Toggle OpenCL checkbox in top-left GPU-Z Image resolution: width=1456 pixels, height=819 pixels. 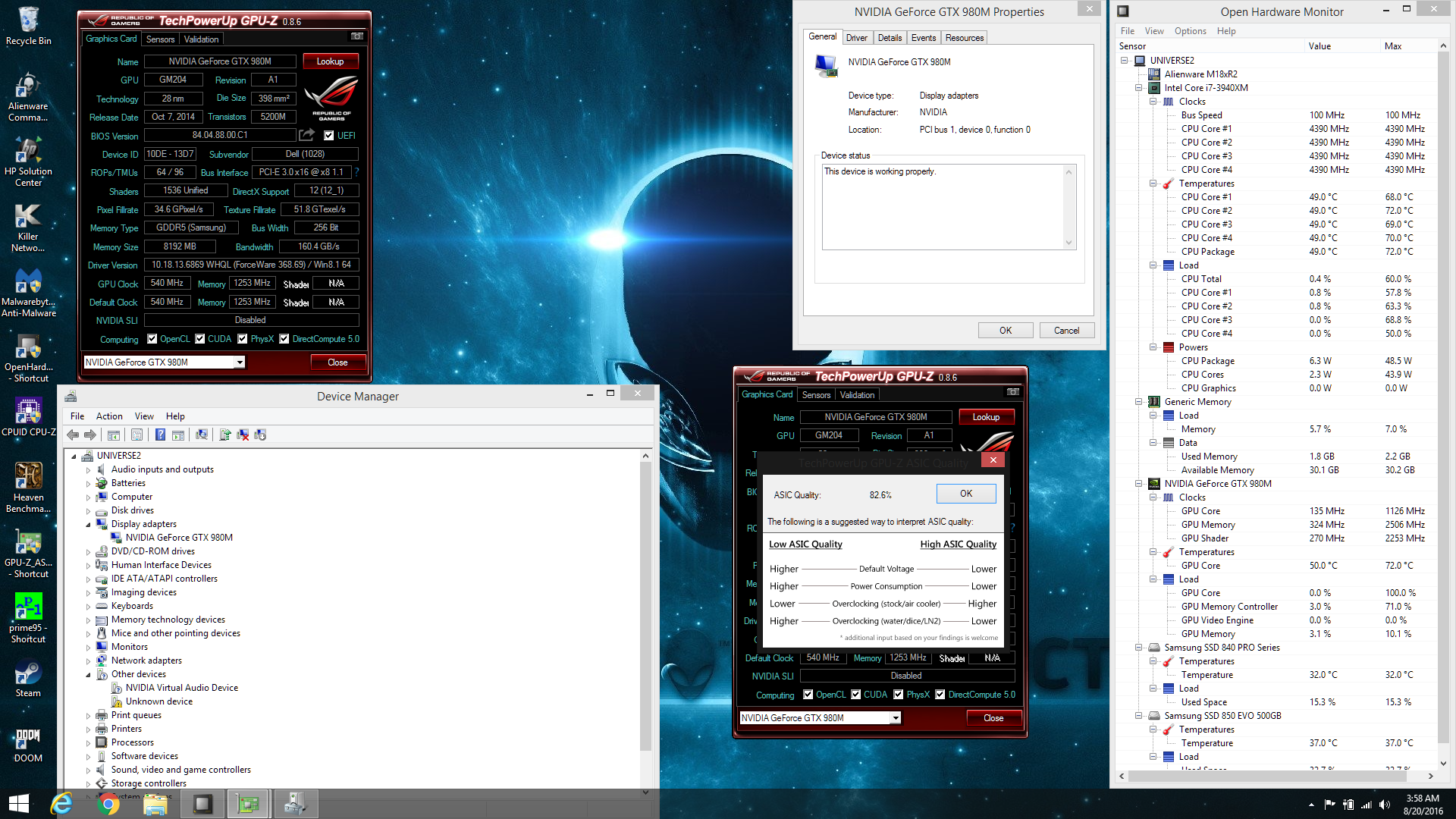(x=152, y=339)
